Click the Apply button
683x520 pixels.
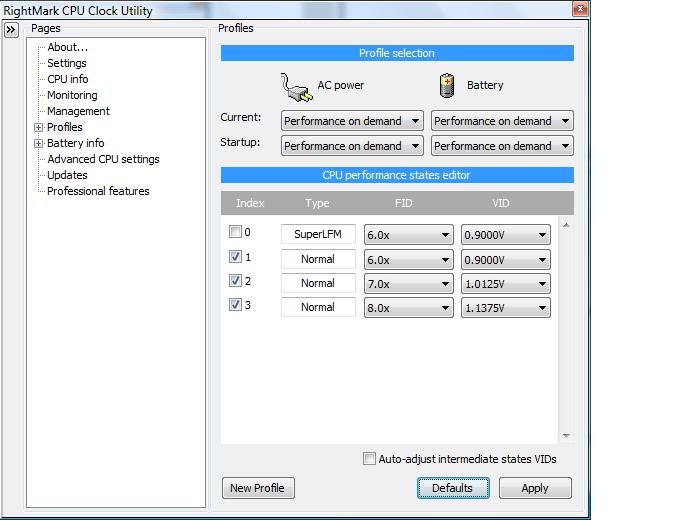coord(535,488)
